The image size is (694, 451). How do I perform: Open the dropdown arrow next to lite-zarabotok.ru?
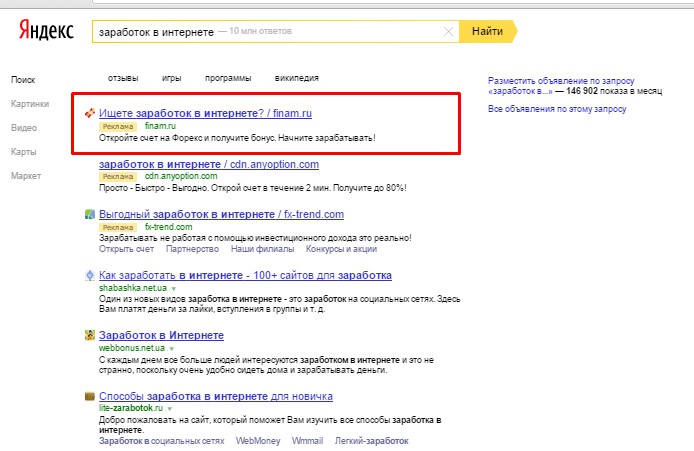pyautogui.click(x=170, y=409)
